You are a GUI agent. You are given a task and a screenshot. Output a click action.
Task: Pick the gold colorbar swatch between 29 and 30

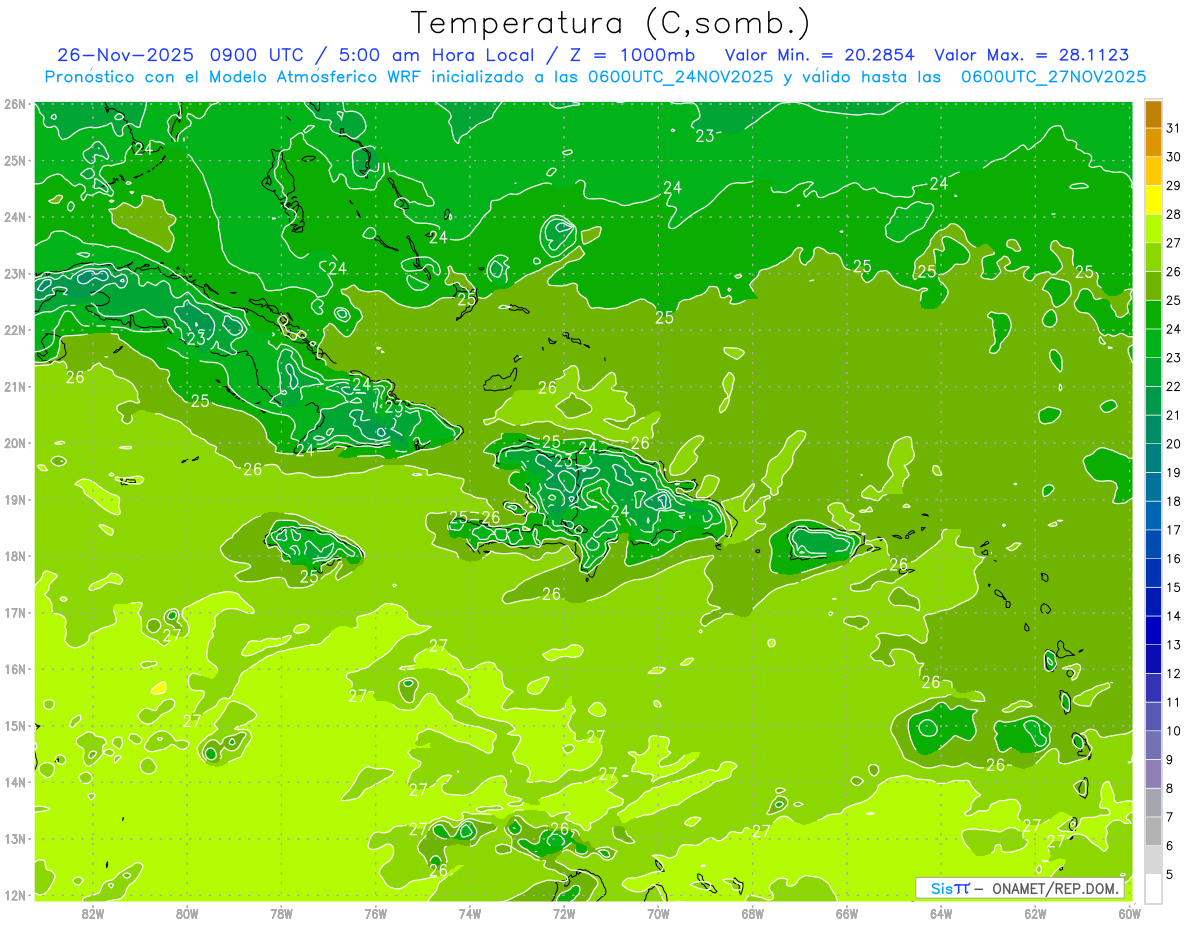coord(1153,171)
